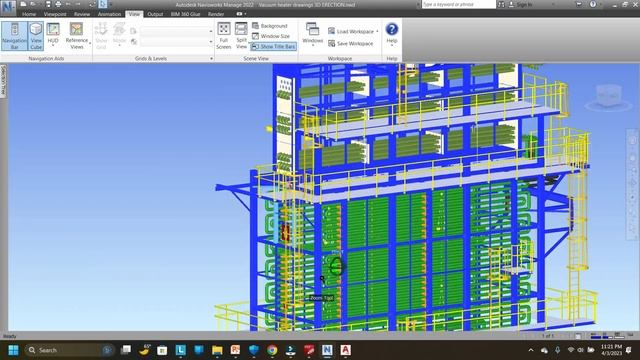Click the ViewCube in the scene
Viewport: 640px width, 360px height.
[x=609, y=96]
